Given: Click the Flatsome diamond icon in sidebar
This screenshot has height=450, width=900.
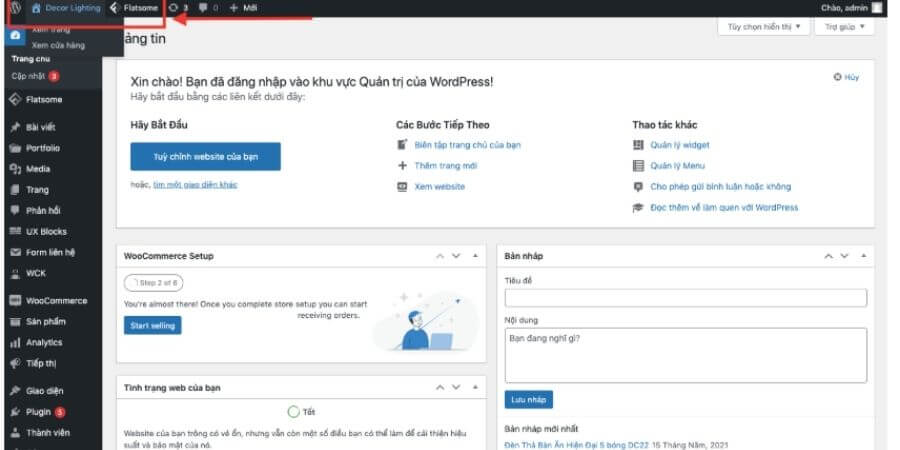Looking at the screenshot, I should (15, 99).
